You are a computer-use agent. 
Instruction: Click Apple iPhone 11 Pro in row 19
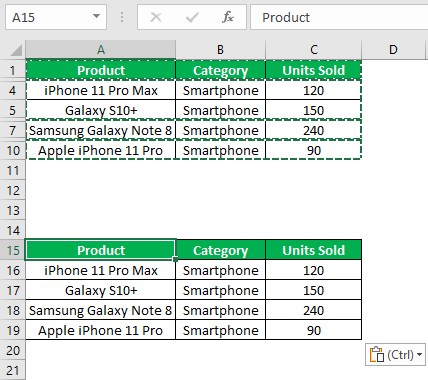pyautogui.click(x=101, y=330)
